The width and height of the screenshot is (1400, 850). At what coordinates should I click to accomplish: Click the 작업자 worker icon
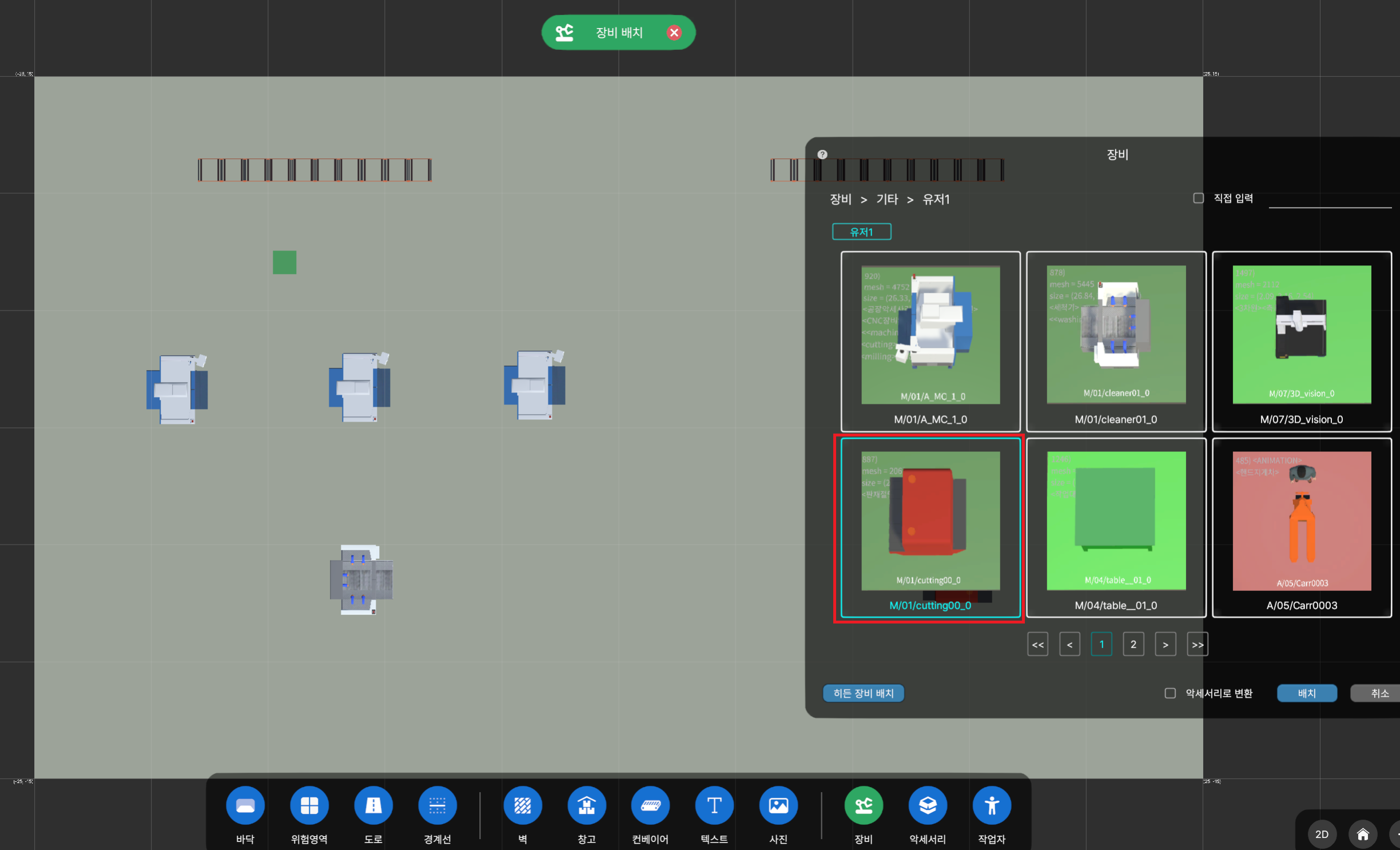pyautogui.click(x=991, y=805)
